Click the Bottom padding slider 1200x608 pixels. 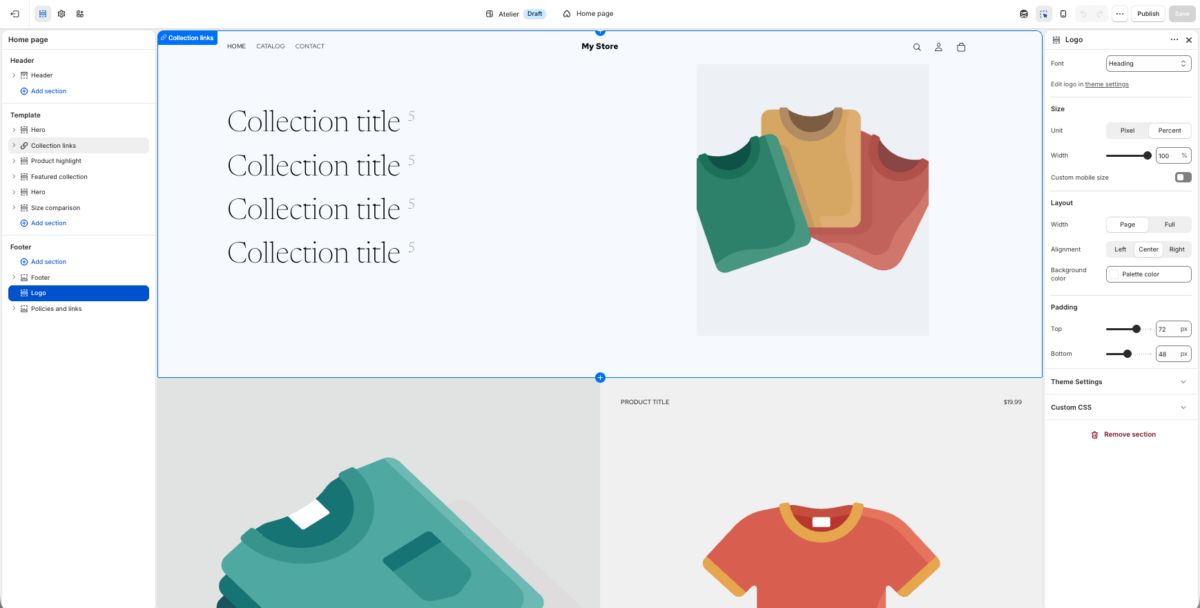click(x=1128, y=353)
